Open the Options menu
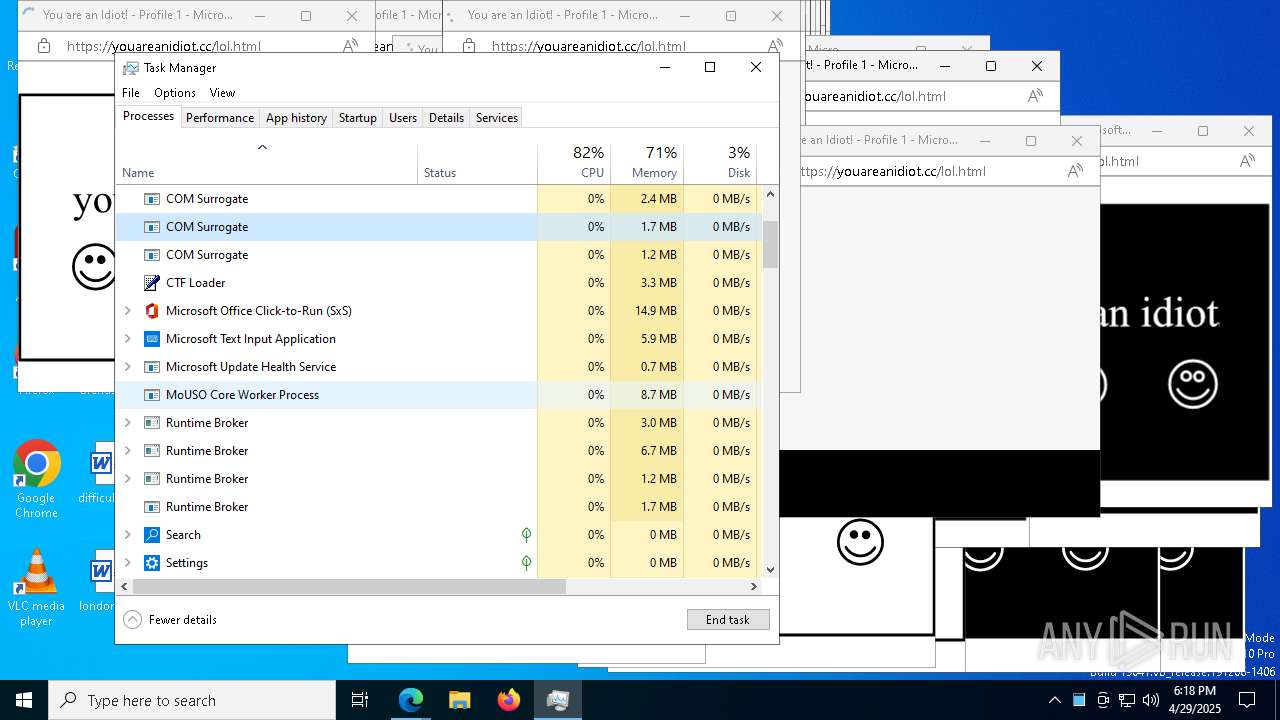This screenshot has height=720, width=1280. click(x=175, y=93)
